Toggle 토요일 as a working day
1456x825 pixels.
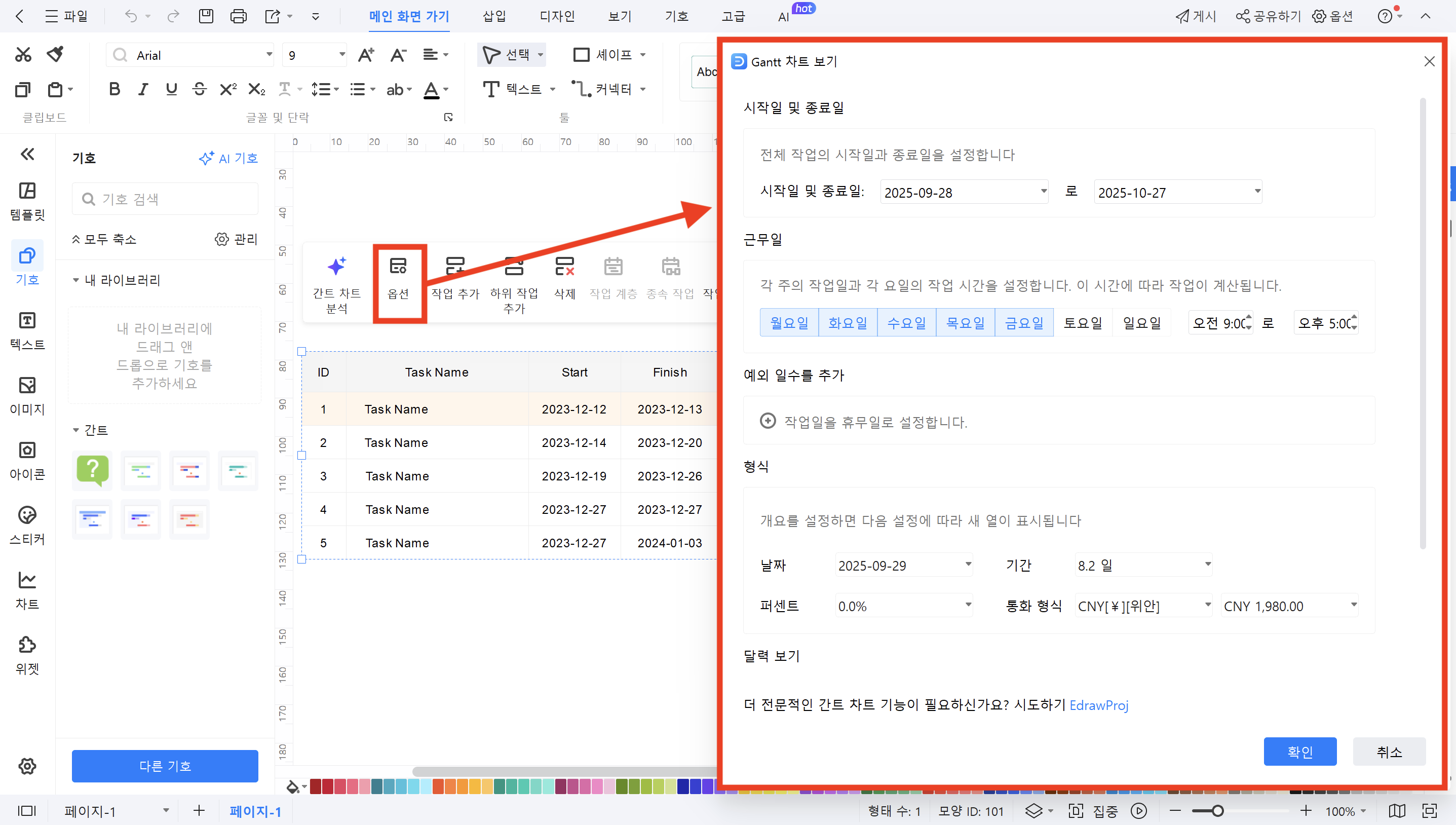(1082, 322)
